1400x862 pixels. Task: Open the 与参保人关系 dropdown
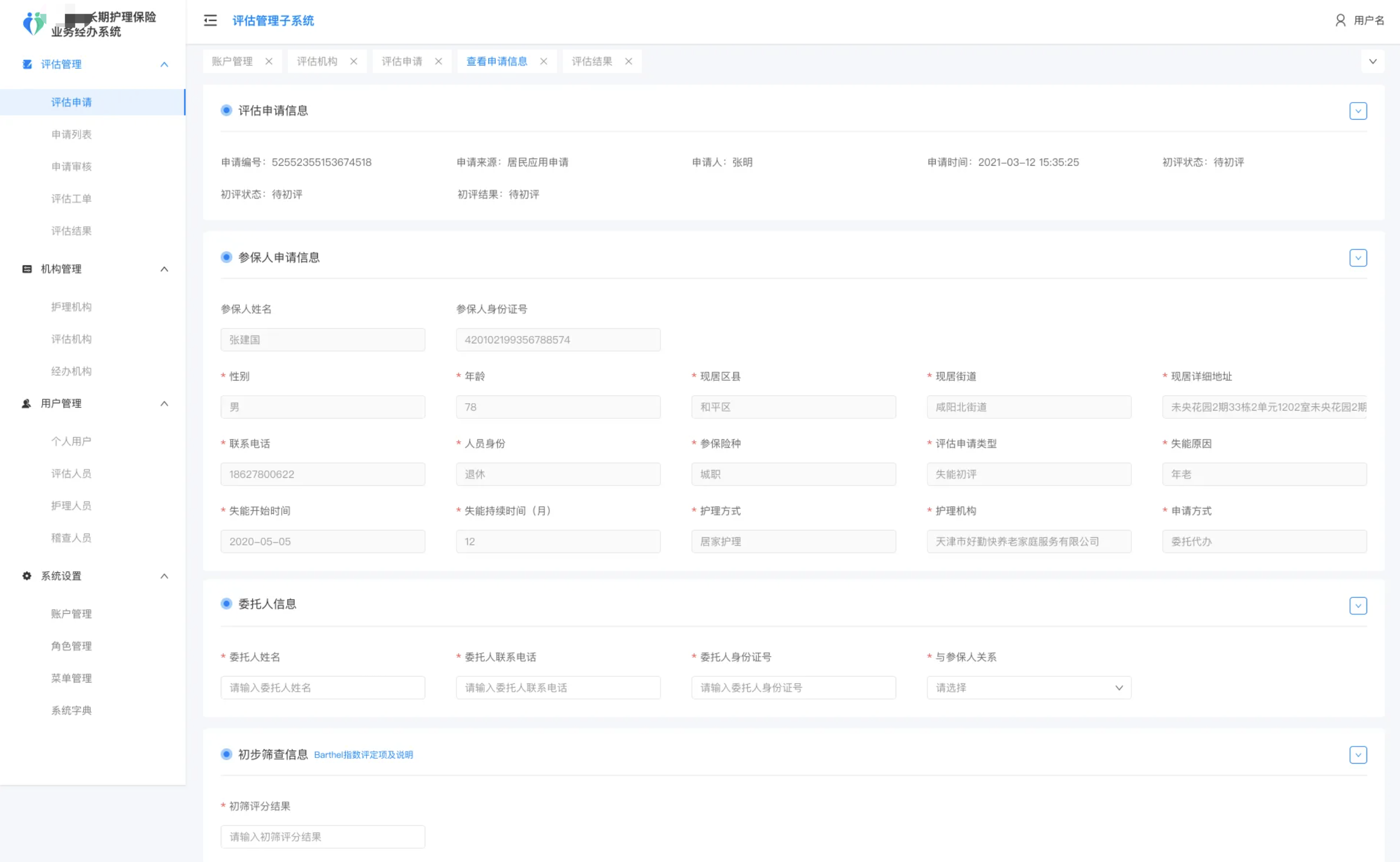pos(1029,688)
